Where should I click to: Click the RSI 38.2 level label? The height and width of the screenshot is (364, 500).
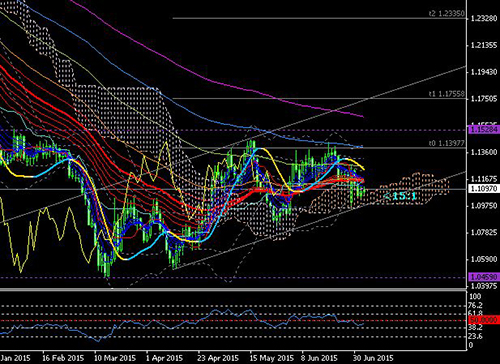[475, 328]
